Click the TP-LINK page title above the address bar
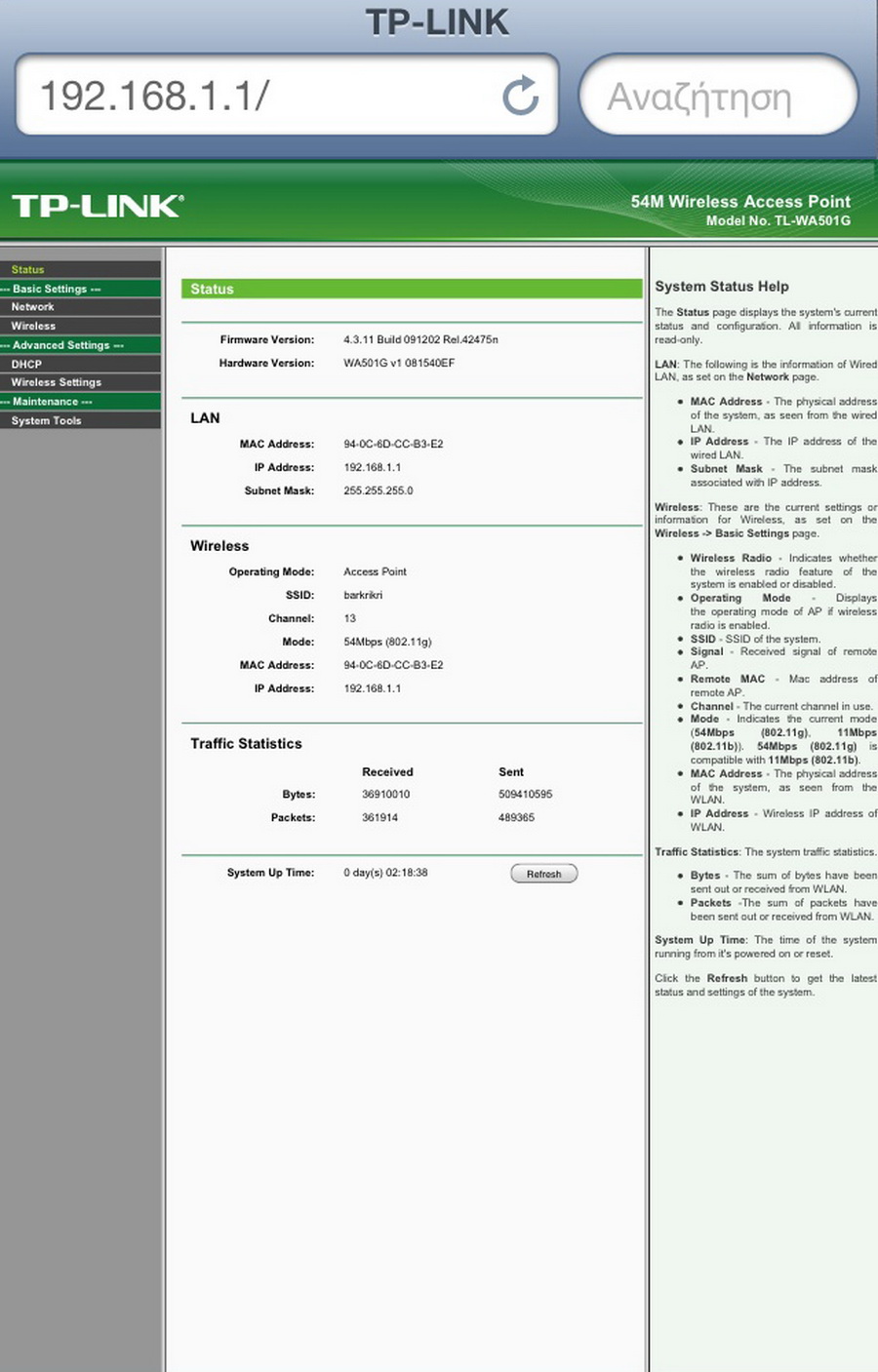Image resolution: width=878 pixels, height=1372 pixels. click(x=438, y=22)
